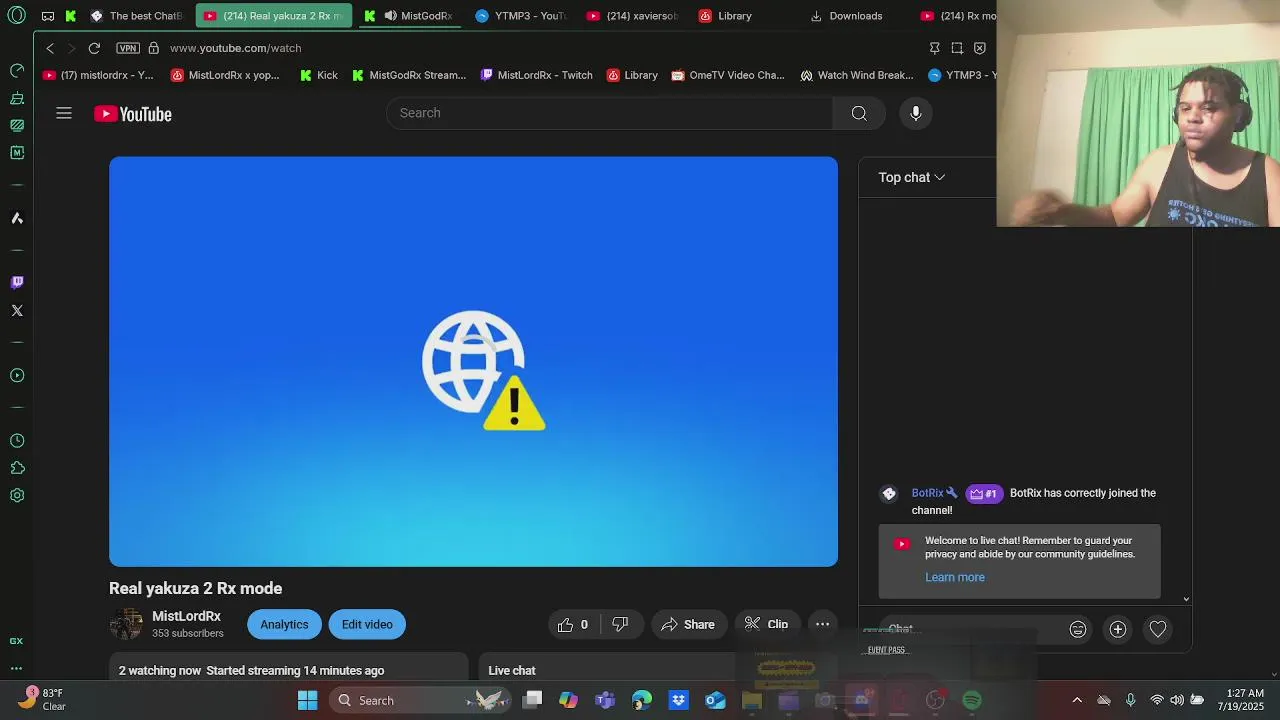Click BotRix username in chat

(x=927, y=493)
